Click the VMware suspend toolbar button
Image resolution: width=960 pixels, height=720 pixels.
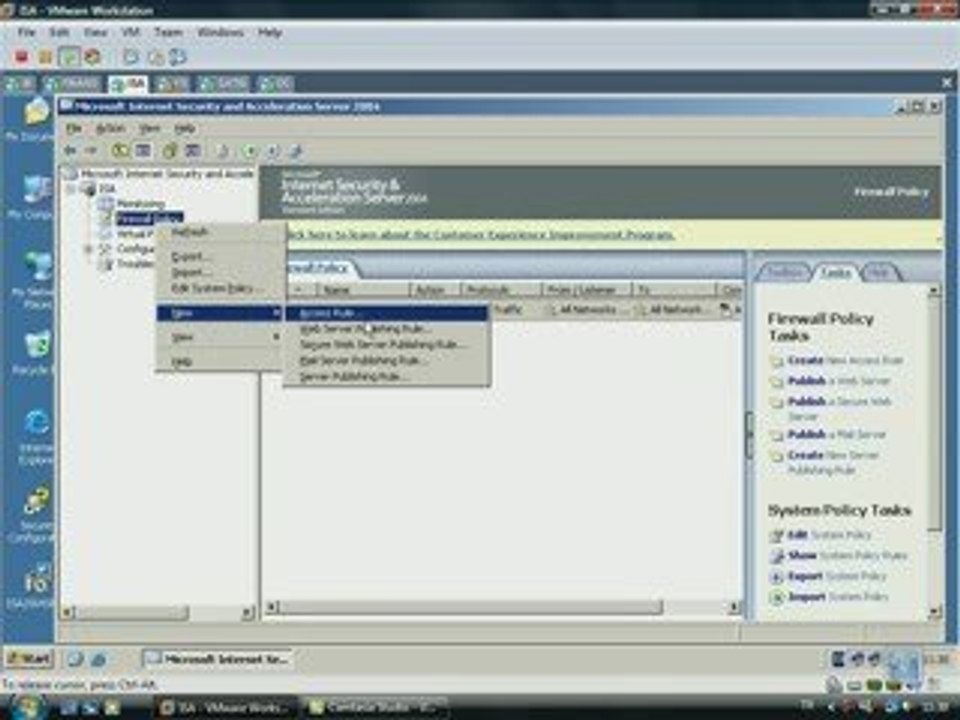click(x=45, y=57)
